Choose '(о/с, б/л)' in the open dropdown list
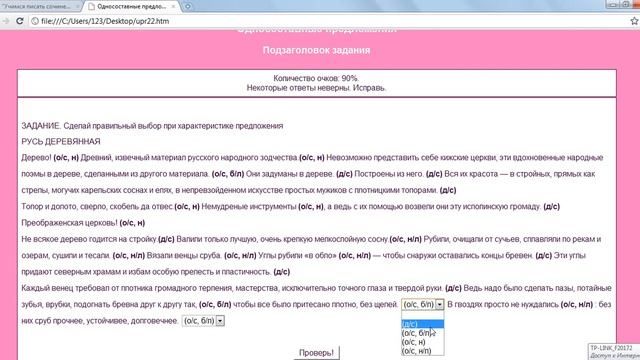The width and height of the screenshot is (640, 360). tap(422, 333)
